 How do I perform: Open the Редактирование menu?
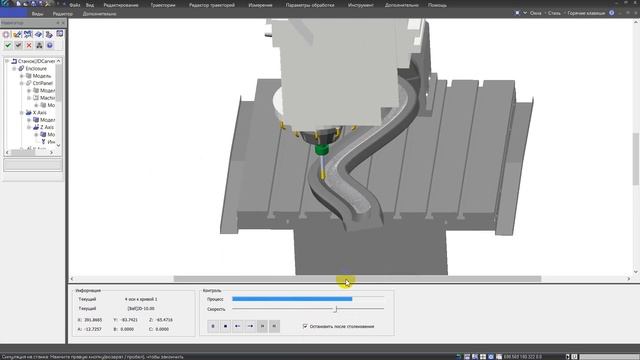pos(121,5)
